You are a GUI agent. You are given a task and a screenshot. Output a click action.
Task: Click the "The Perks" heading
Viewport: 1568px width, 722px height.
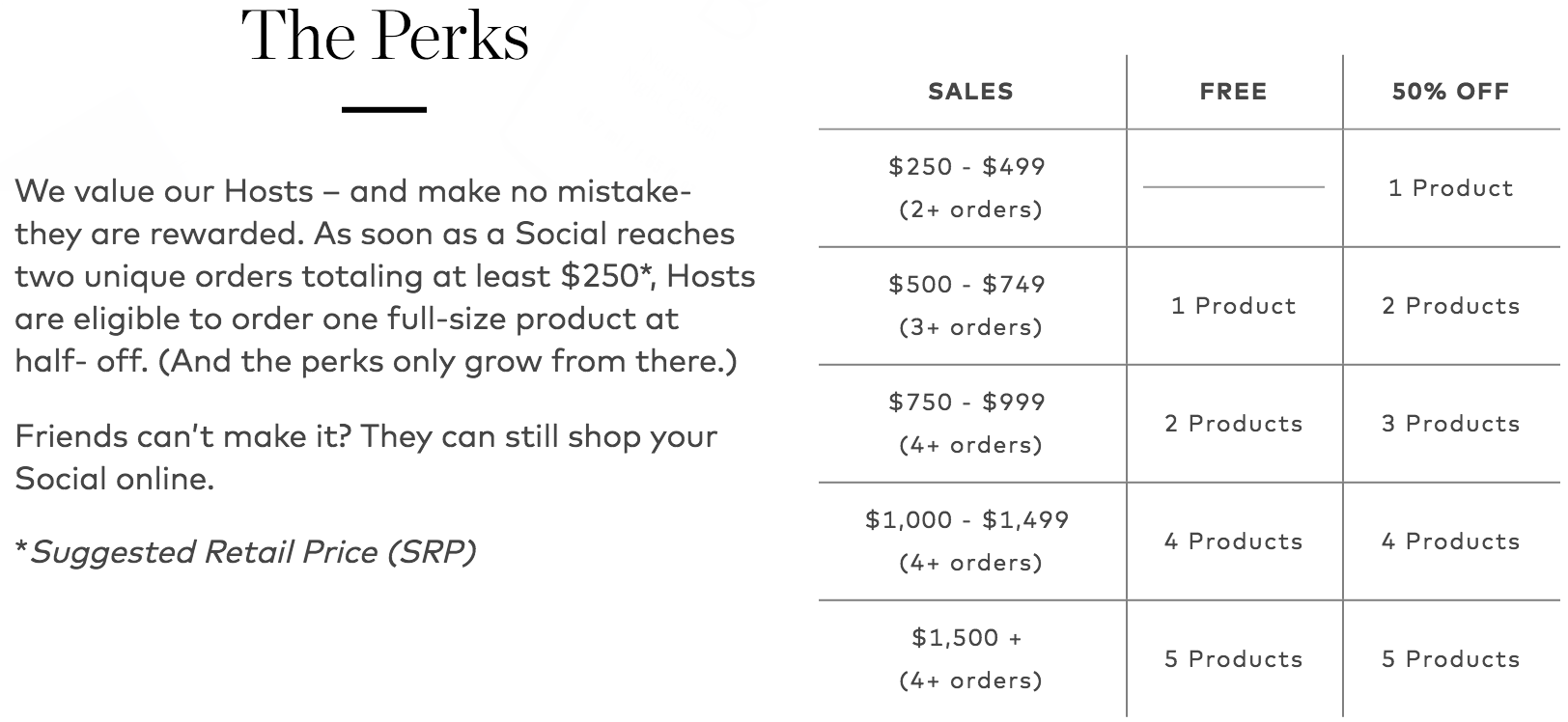385,36
